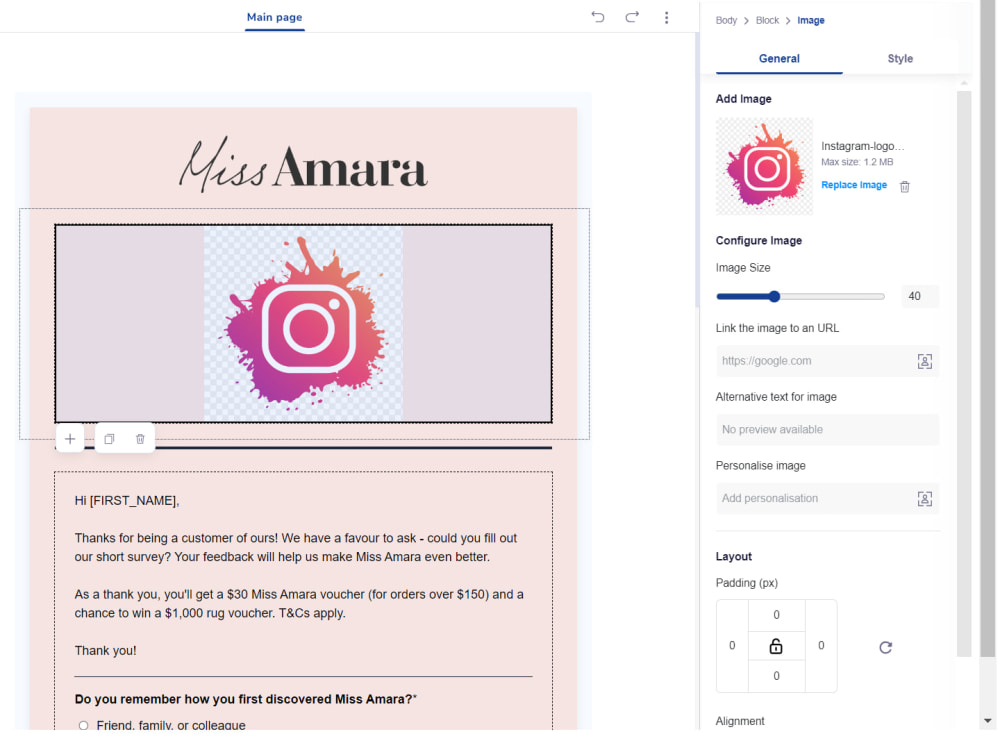Select the Instagram image in the canvas
The image size is (1000, 750).
[x=303, y=323]
